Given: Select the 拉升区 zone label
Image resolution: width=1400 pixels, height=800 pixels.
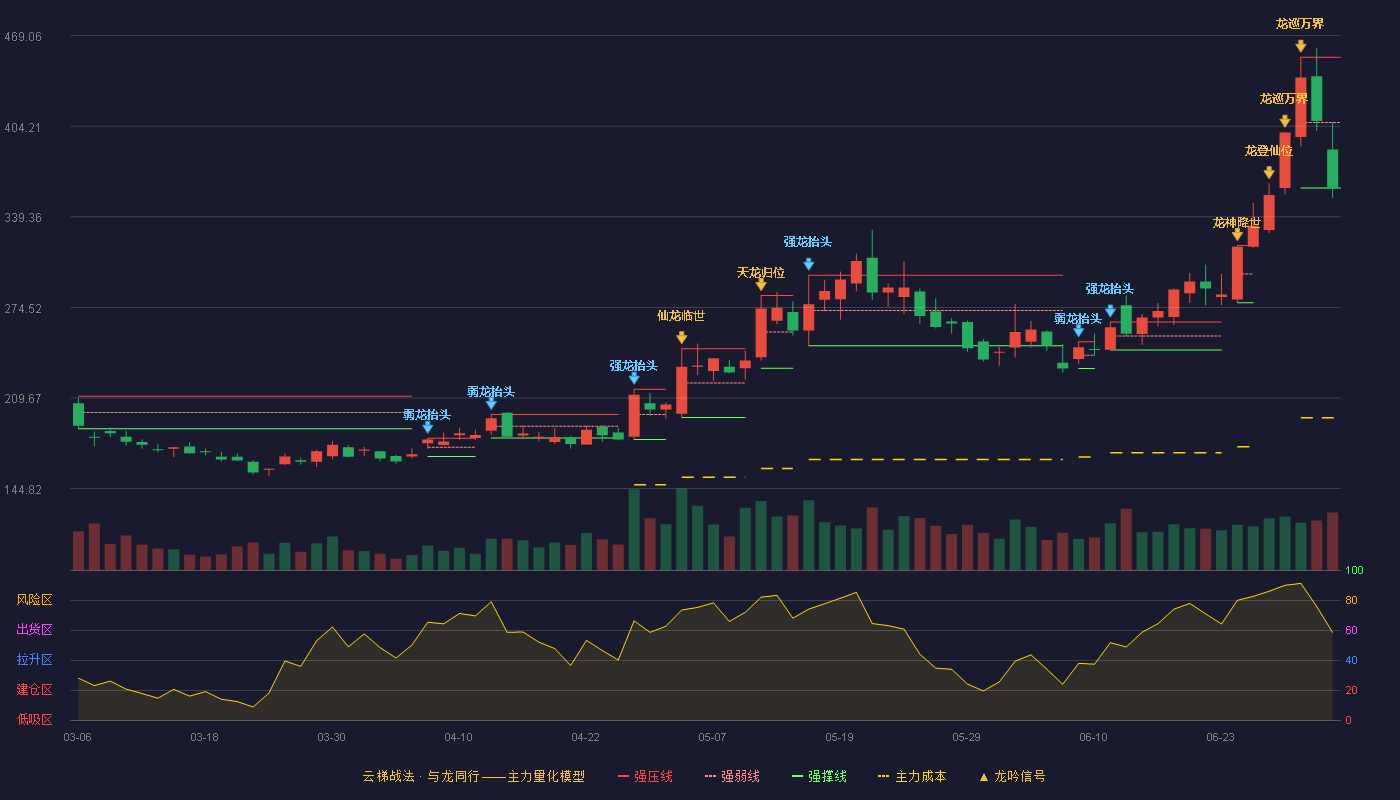Looking at the screenshot, I should 35,660.
